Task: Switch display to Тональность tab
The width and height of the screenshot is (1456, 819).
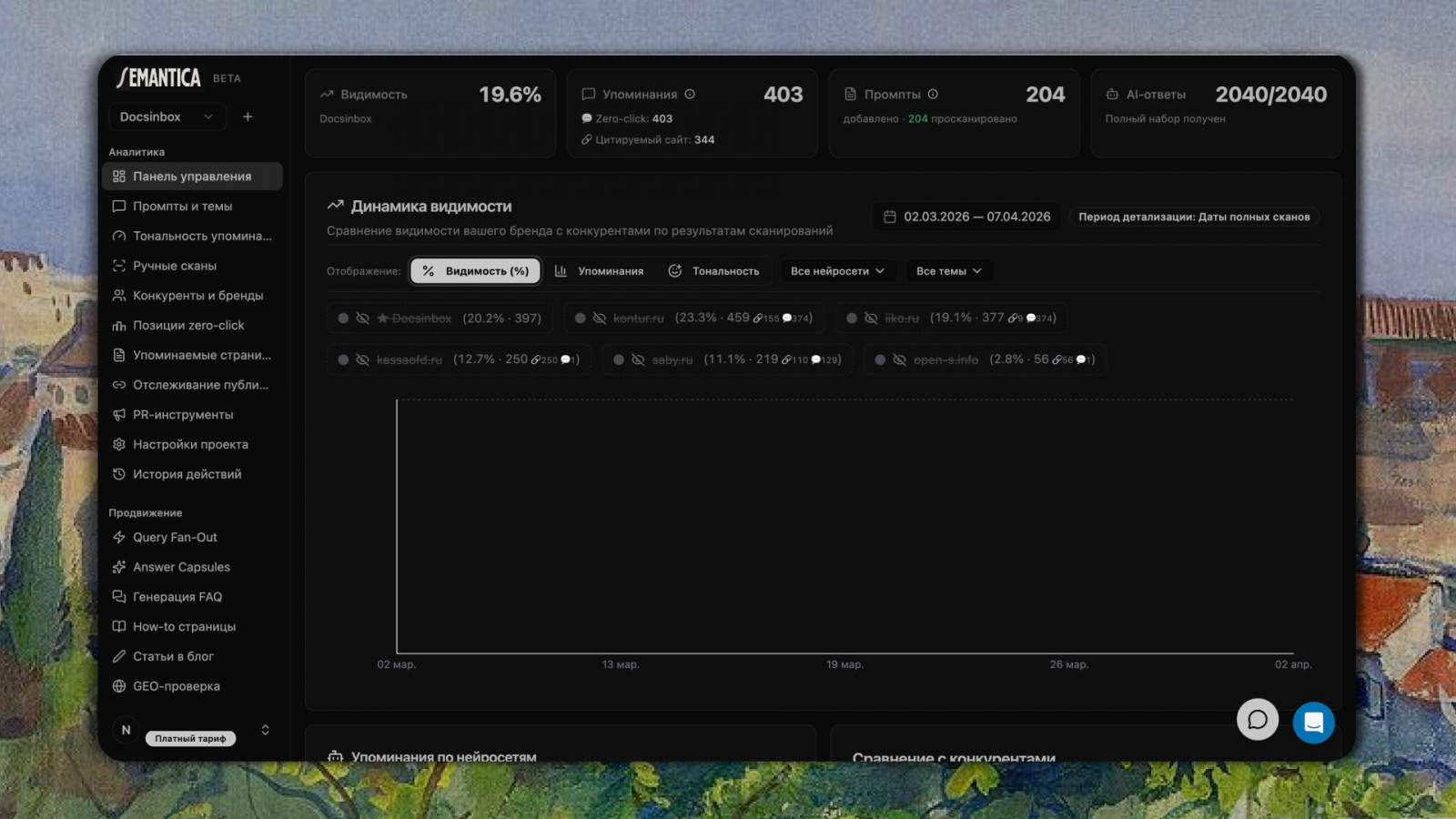Action: click(713, 271)
